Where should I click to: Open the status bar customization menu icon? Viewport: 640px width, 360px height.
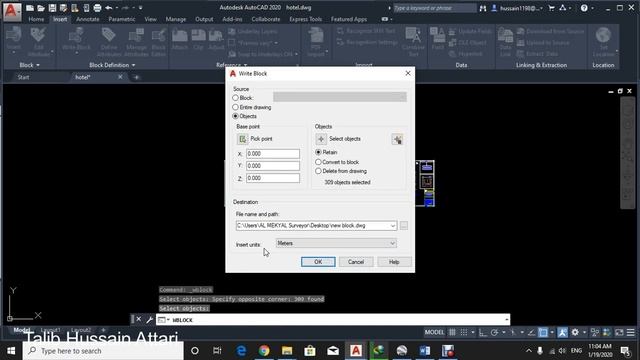tap(631, 333)
